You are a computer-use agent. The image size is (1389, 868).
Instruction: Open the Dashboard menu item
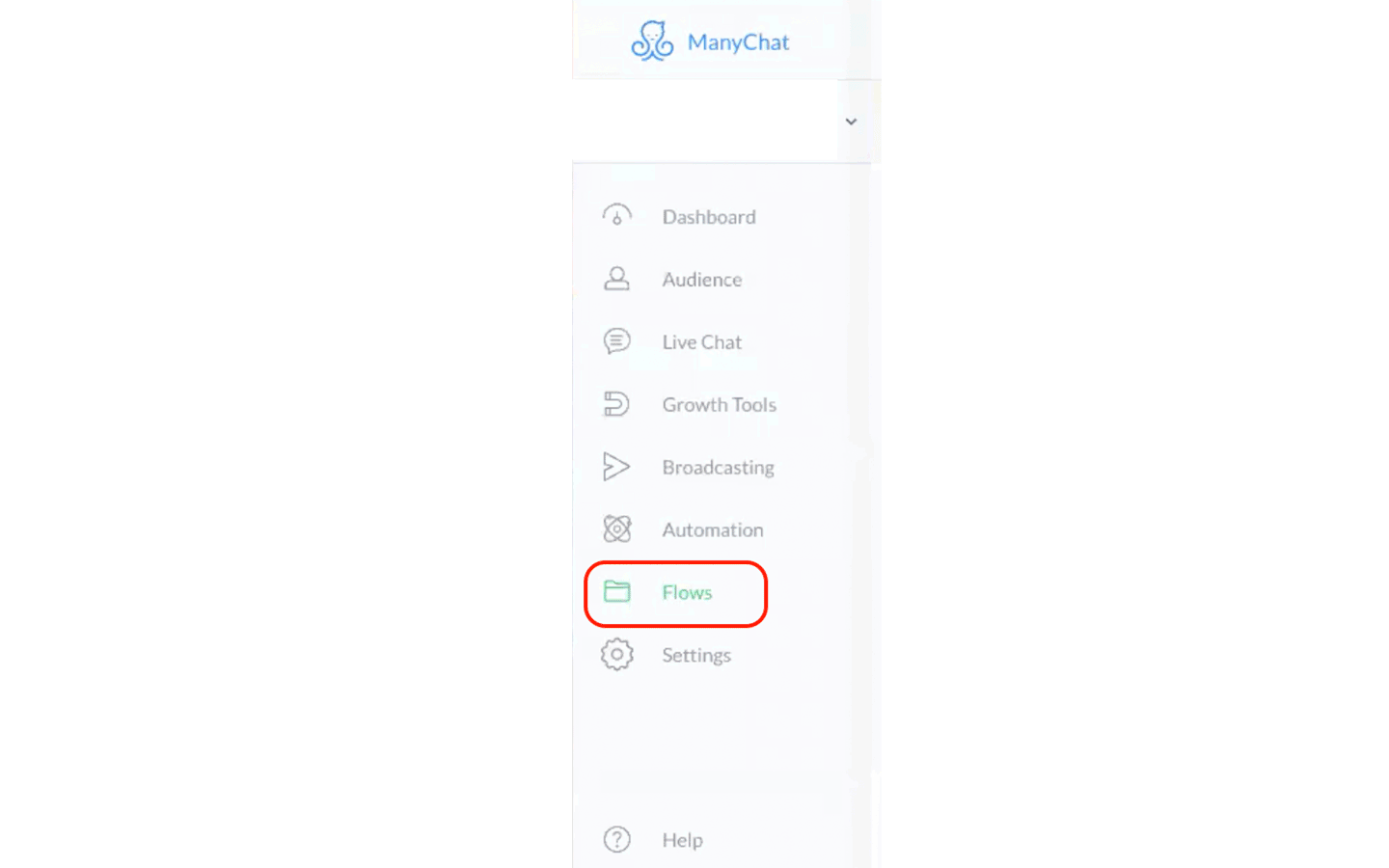click(x=709, y=217)
